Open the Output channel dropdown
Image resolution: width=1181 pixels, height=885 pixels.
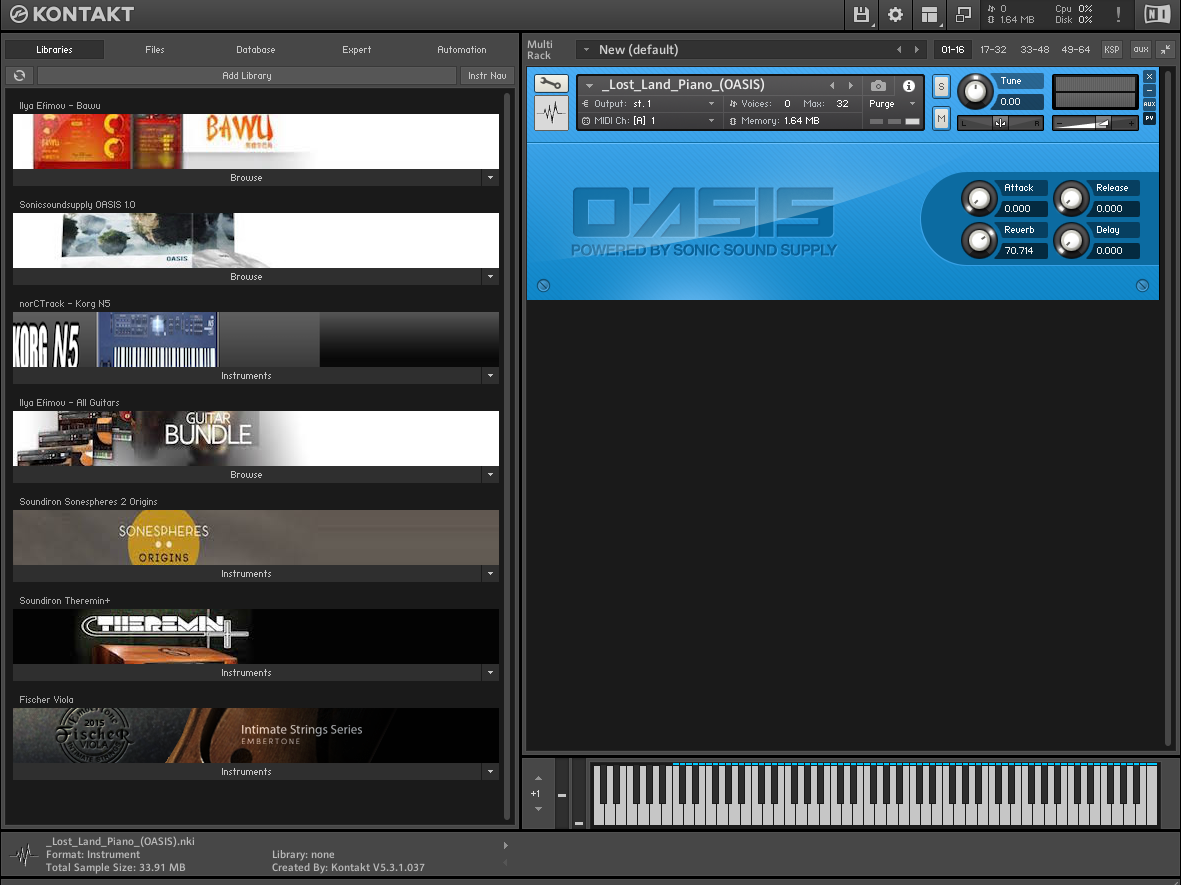pos(711,104)
